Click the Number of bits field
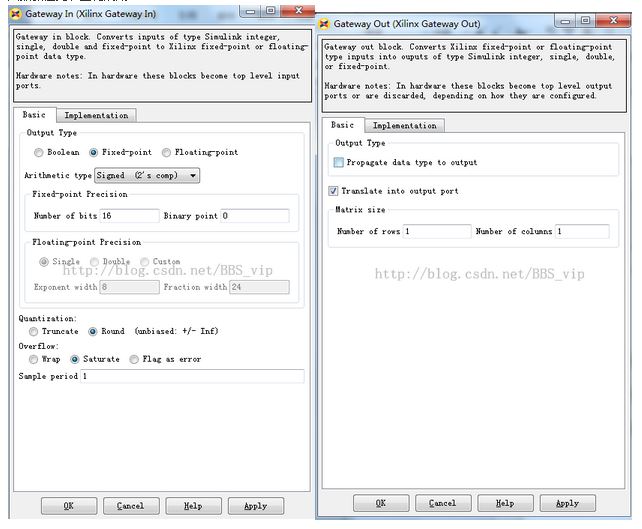The width and height of the screenshot is (642, 529). pos(129,216)
